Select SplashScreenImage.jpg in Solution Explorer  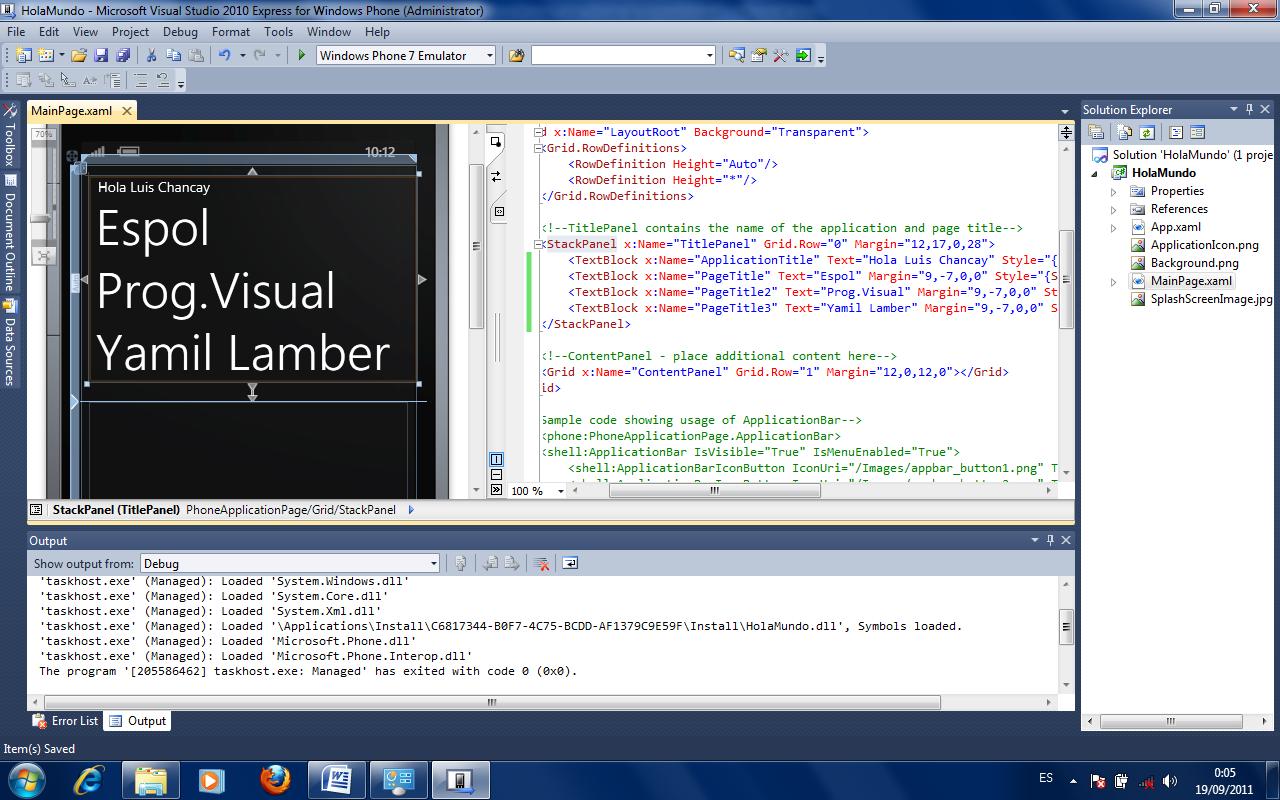(1211, 299)
